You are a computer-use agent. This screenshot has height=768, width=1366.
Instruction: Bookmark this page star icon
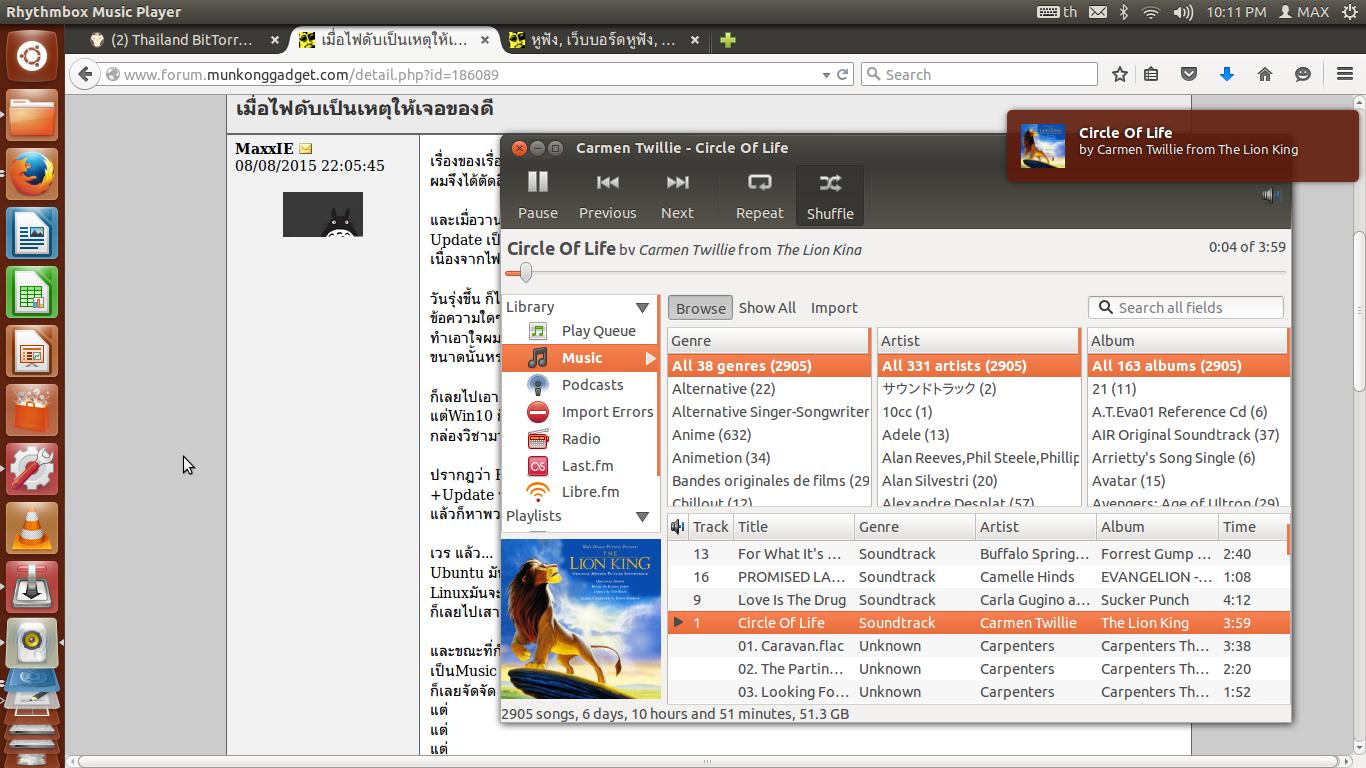[1120, 74]
